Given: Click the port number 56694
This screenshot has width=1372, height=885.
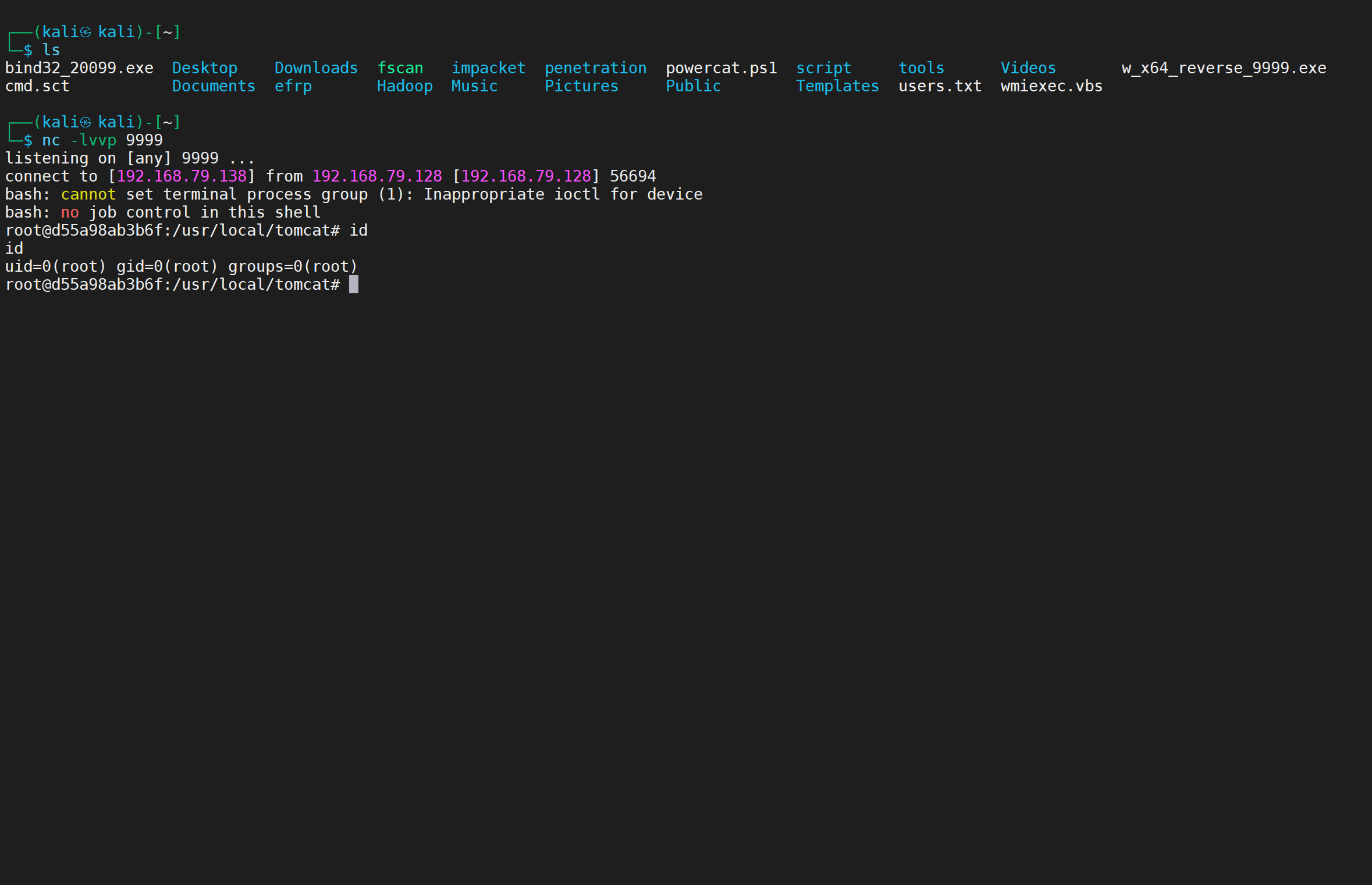Looking at the screenshot, I should [x=632, y=176].
